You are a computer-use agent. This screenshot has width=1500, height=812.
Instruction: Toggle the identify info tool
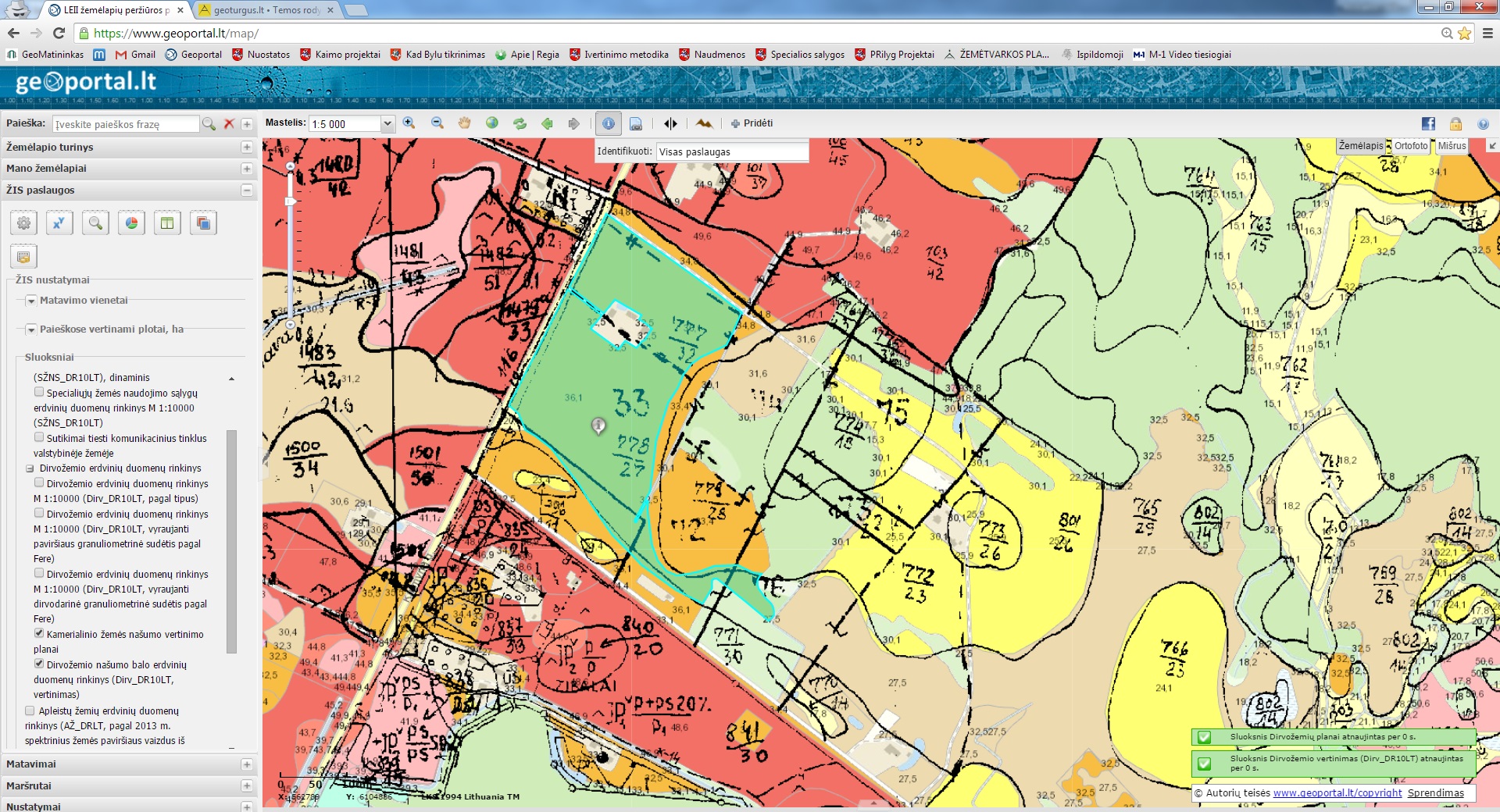pyautogui.click(x=609, y=123)
